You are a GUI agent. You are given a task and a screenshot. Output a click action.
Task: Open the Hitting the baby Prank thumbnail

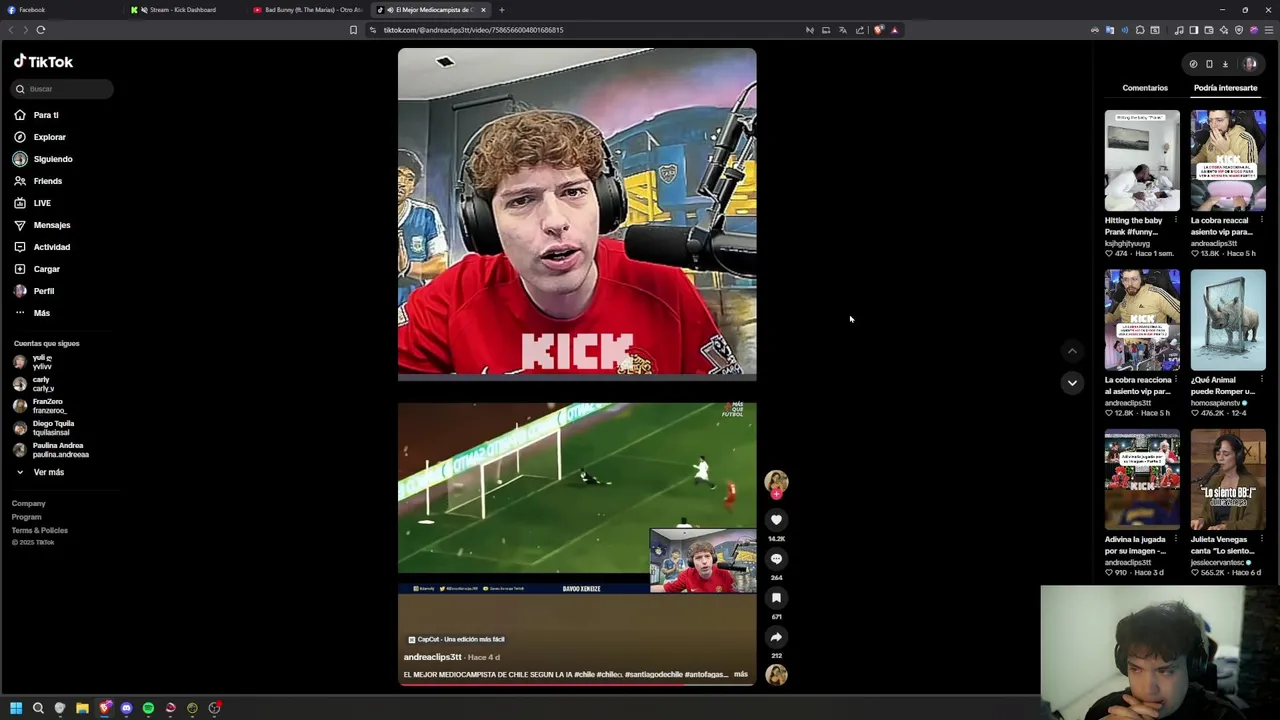click(x=1142, y=160)
